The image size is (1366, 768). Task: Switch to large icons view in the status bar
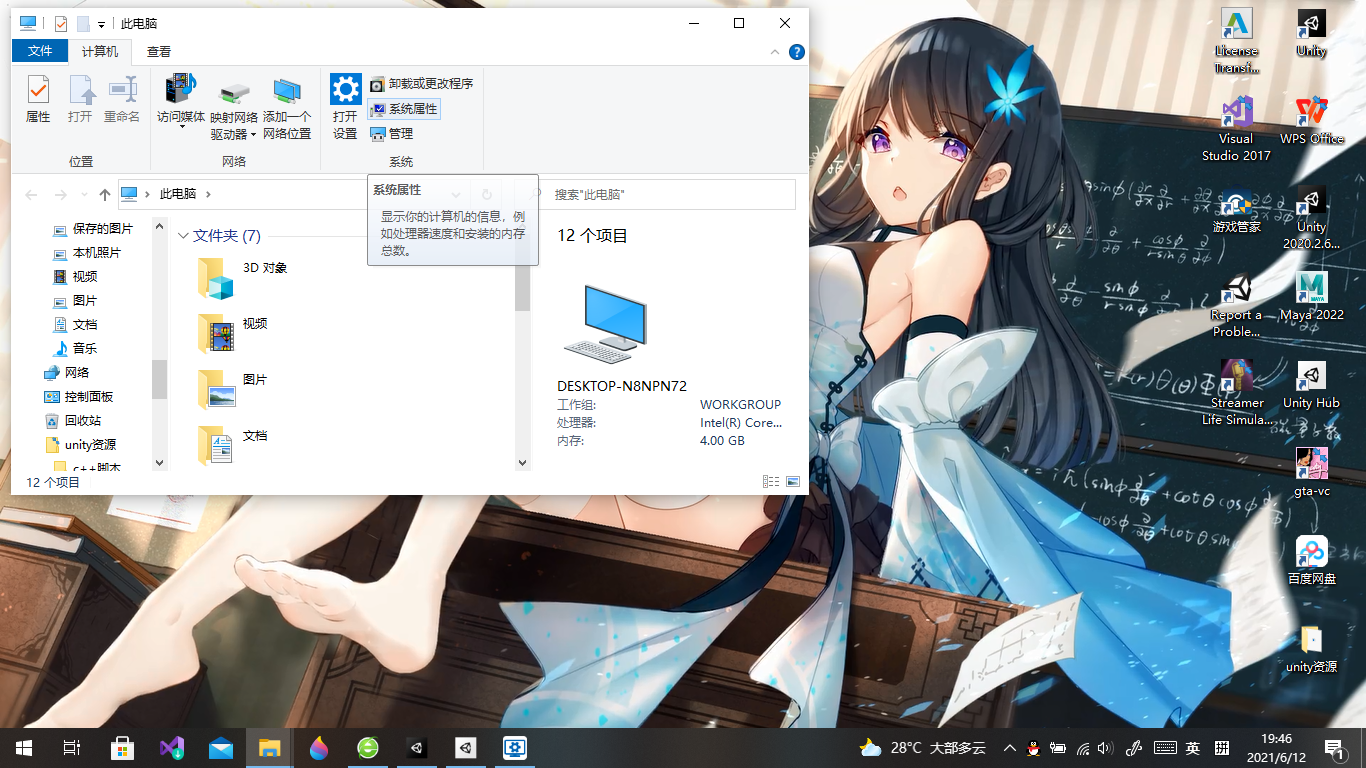click(x=793, y=482)
